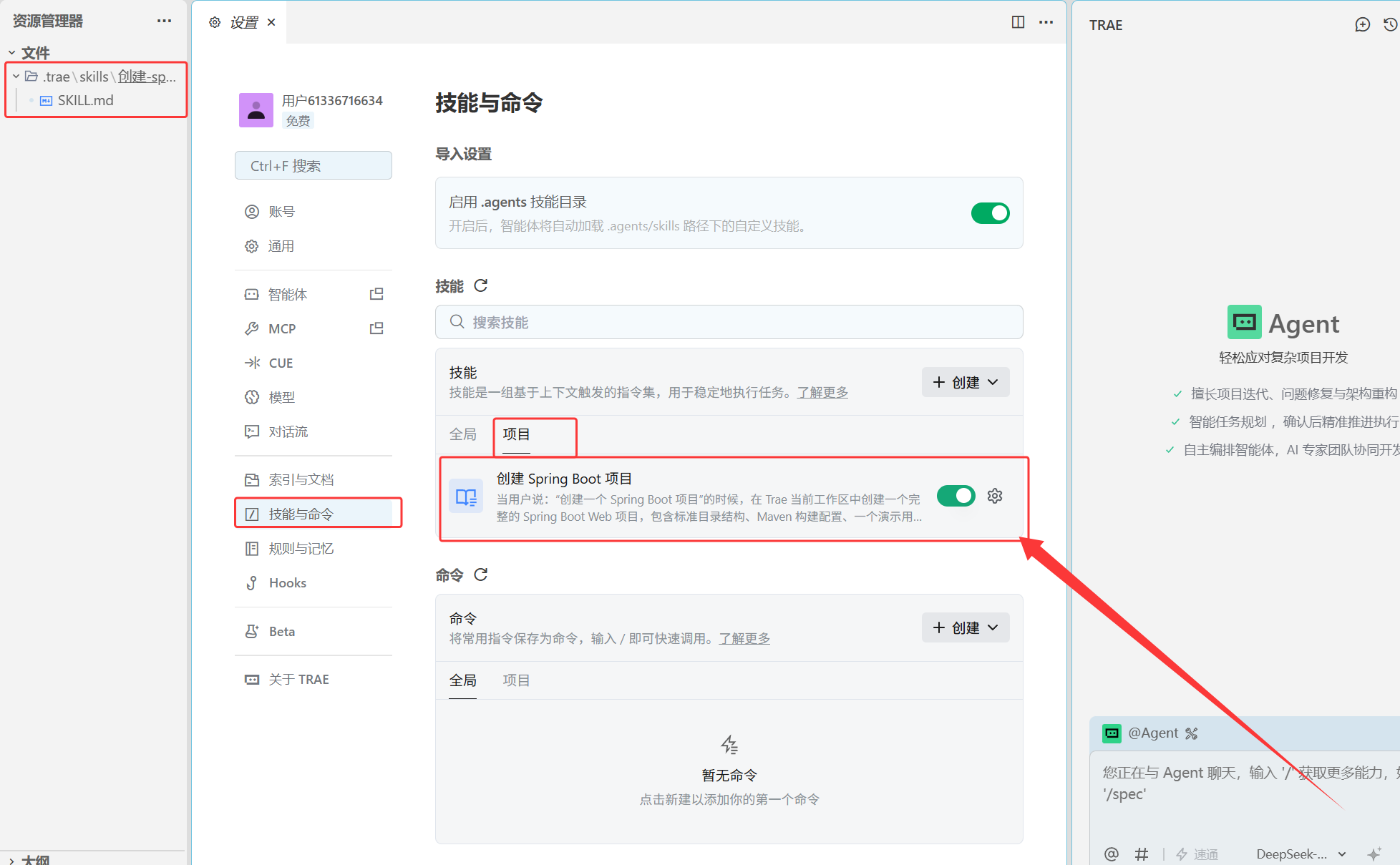The image size is (1400, 865).
Task: Close the 设置 tab
Action: click(271, 22)
